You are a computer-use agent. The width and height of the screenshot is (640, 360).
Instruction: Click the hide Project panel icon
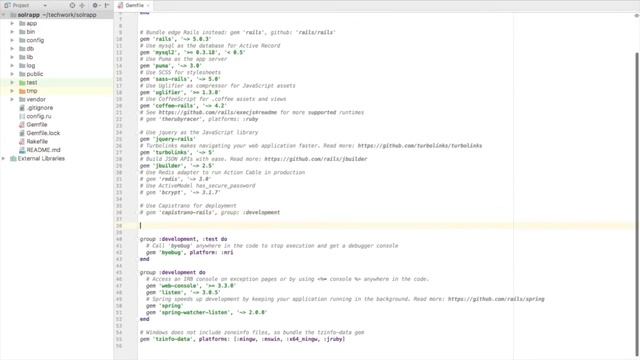click(107, 5)
